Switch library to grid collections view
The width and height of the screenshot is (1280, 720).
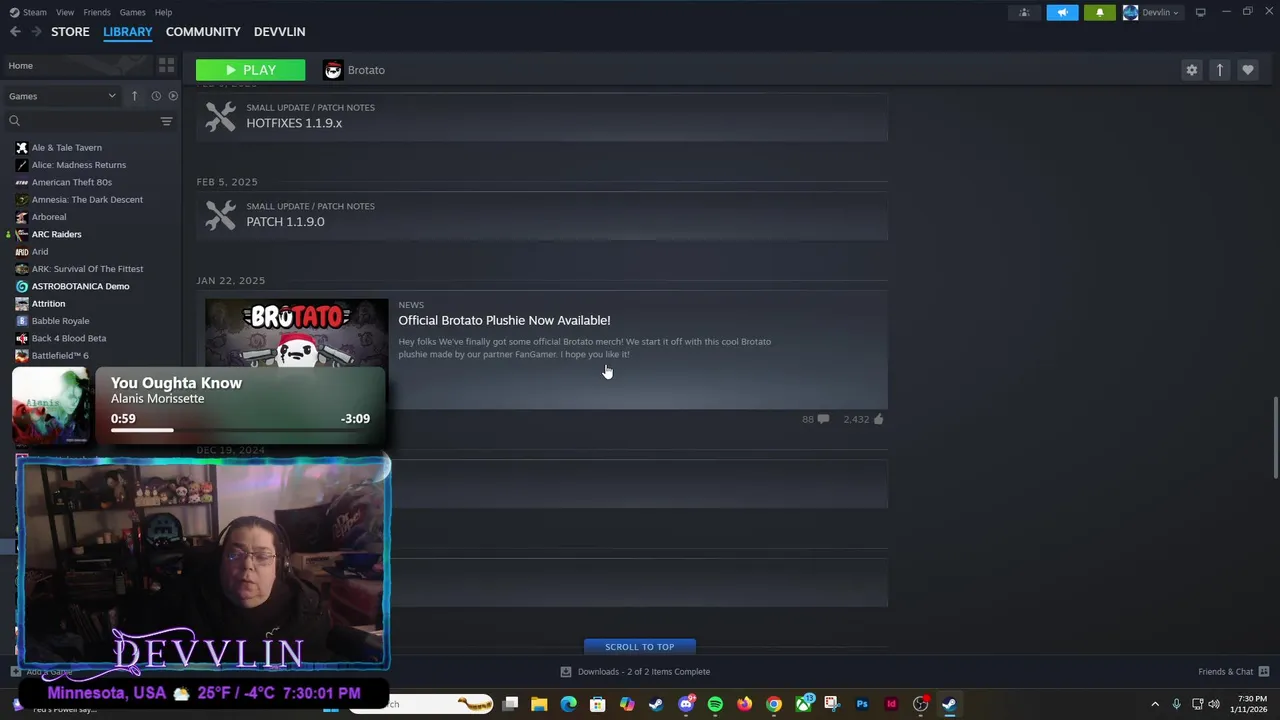coord(166,65)
